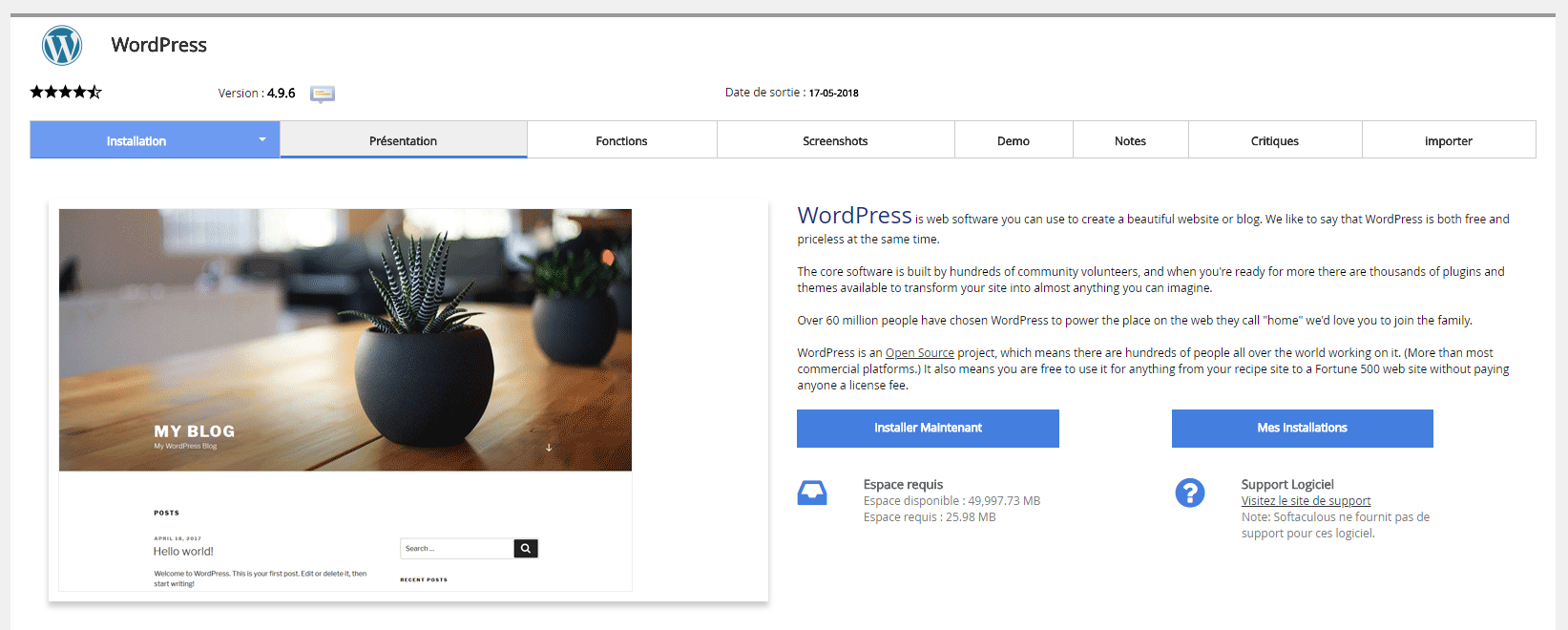This screenshot has width=1568, height=630.
Task: Open the Fonctions tab
Action: (621, 140)
